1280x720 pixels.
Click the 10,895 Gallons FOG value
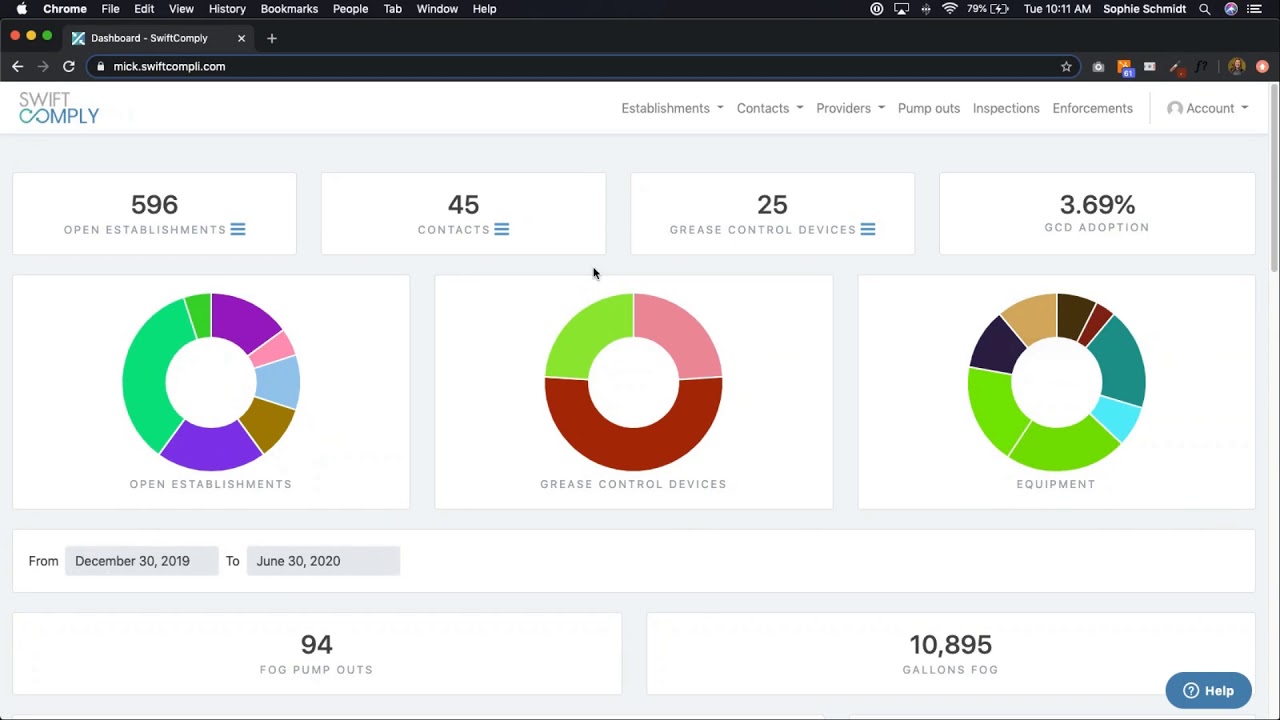pyautogui.click(x=950, y=645)
